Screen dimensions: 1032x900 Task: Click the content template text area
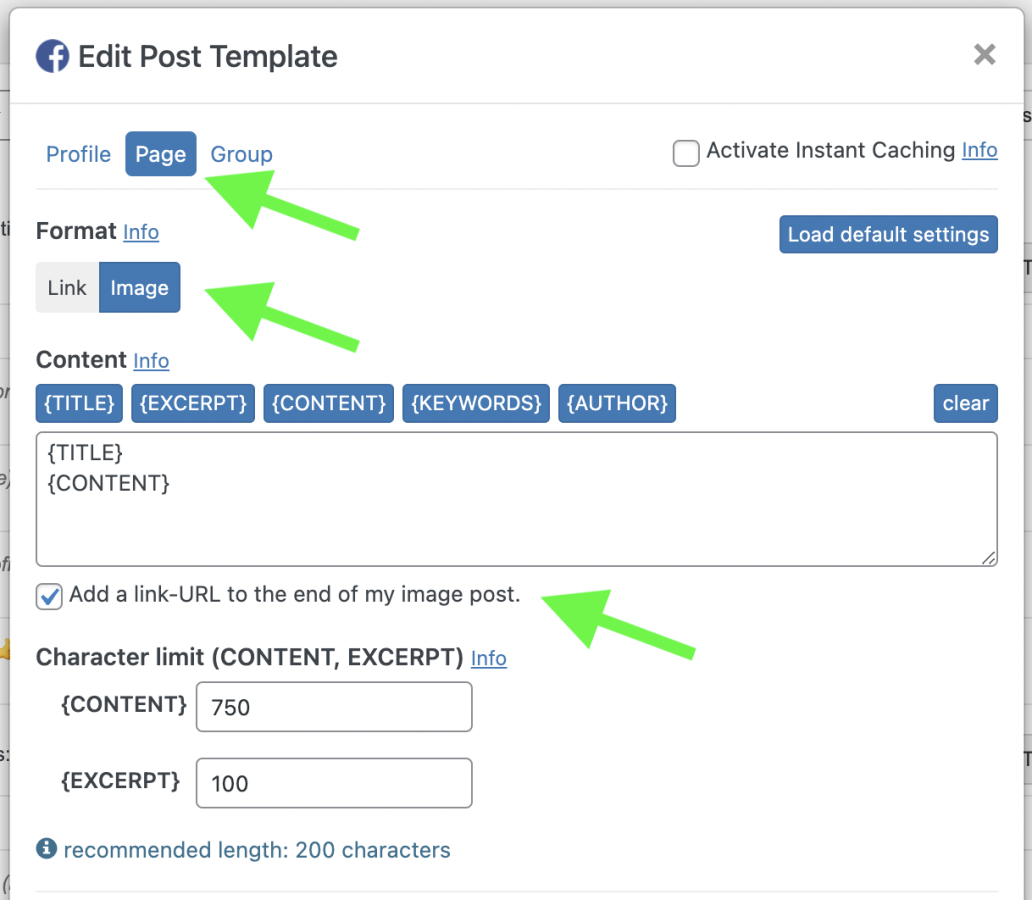517,499
